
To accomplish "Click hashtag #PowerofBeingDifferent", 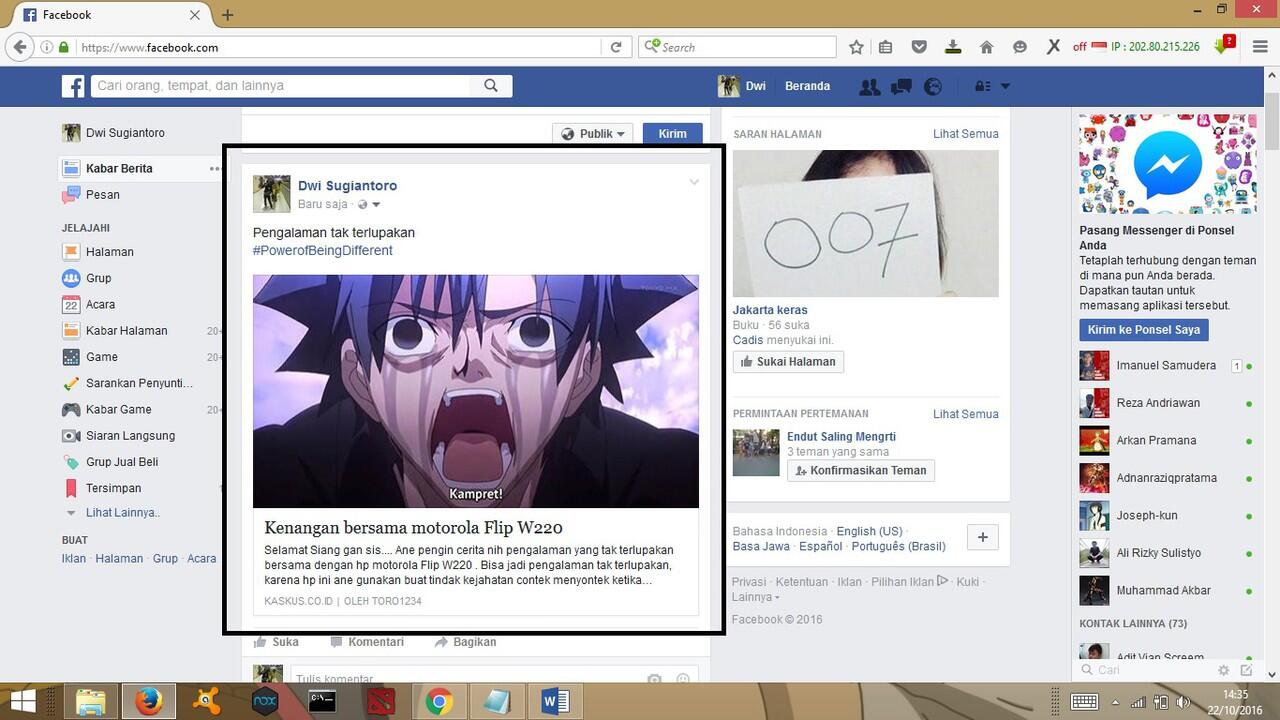I will point(322,251).
